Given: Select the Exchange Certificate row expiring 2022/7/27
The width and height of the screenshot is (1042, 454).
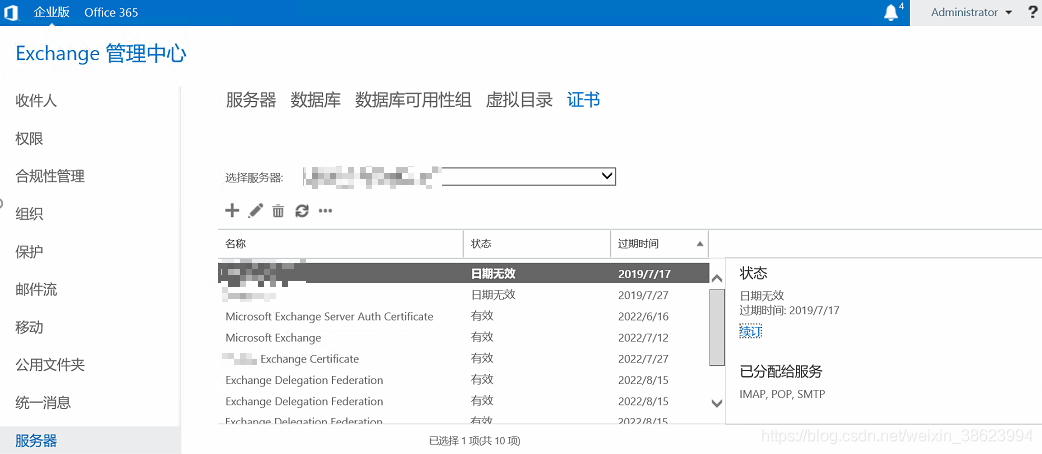Looking at the screenshot, I should [463, 359].
